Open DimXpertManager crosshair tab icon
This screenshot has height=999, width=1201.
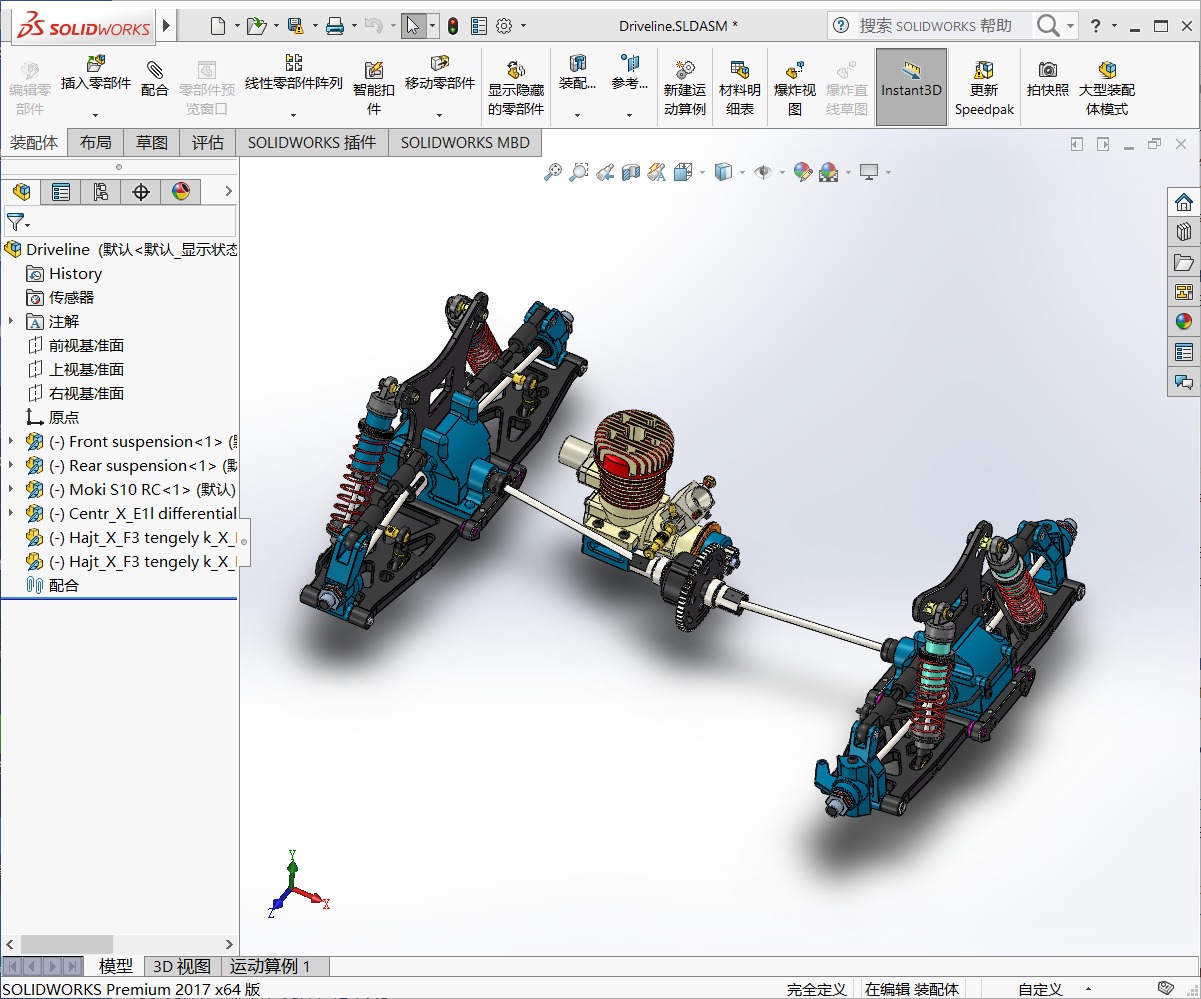pos(141,191)
